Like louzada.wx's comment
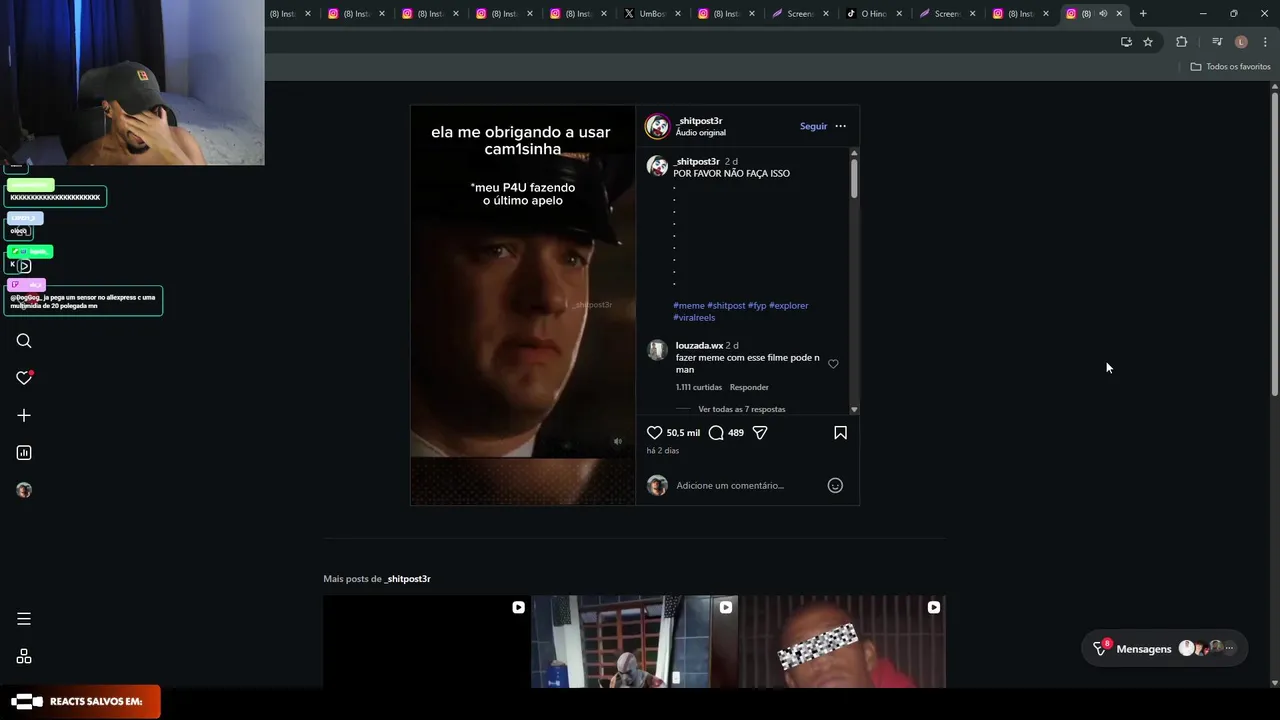The width and height of the screenshot is (1280, 720). (833, 364)
